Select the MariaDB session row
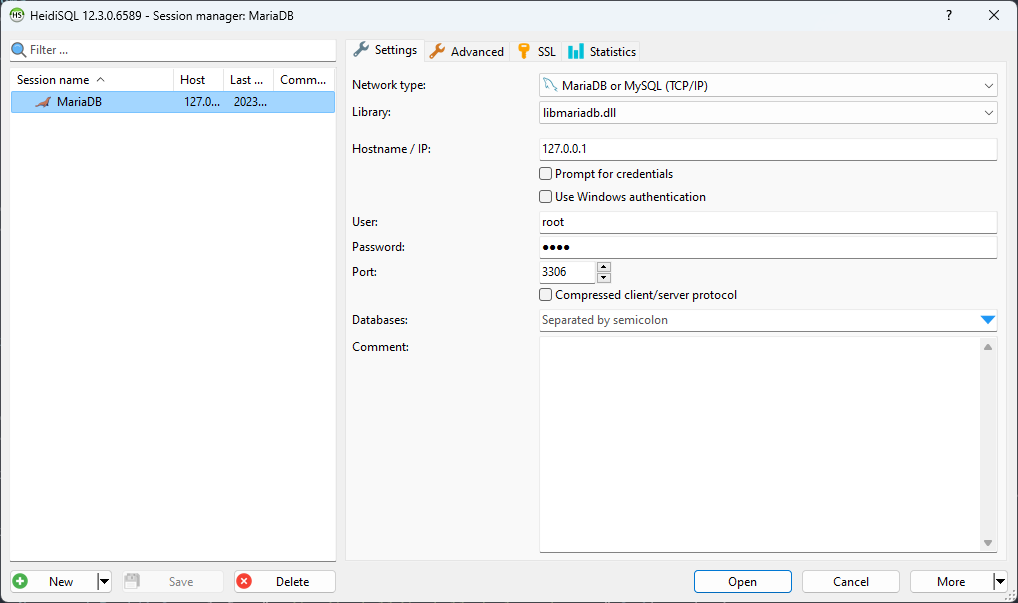 coord(173,102)
